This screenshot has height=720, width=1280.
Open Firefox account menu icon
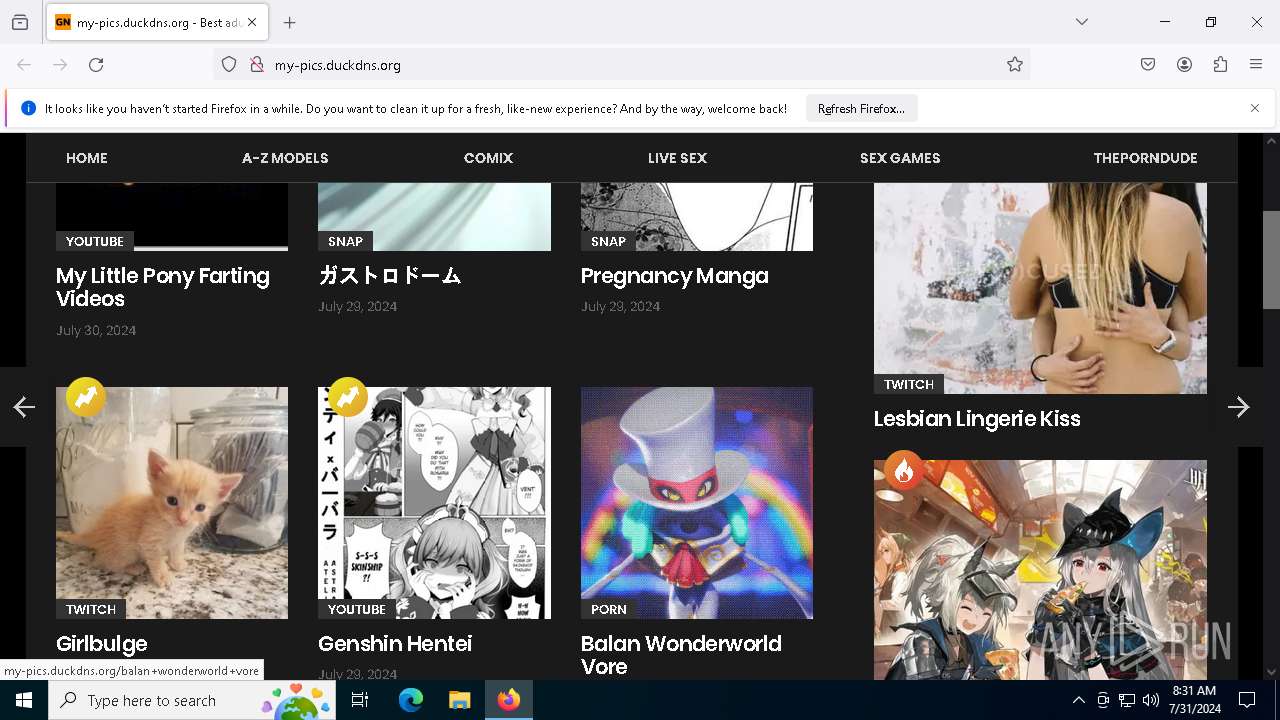1184,65
